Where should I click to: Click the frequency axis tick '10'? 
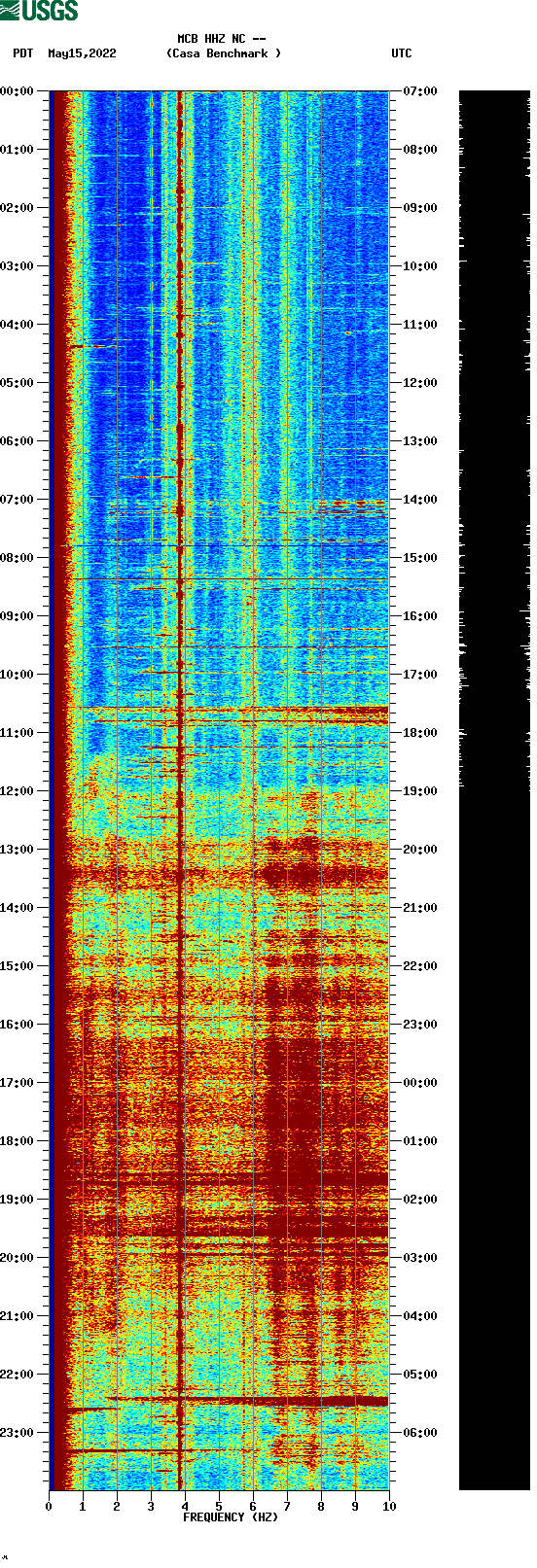pos(389,1507)
